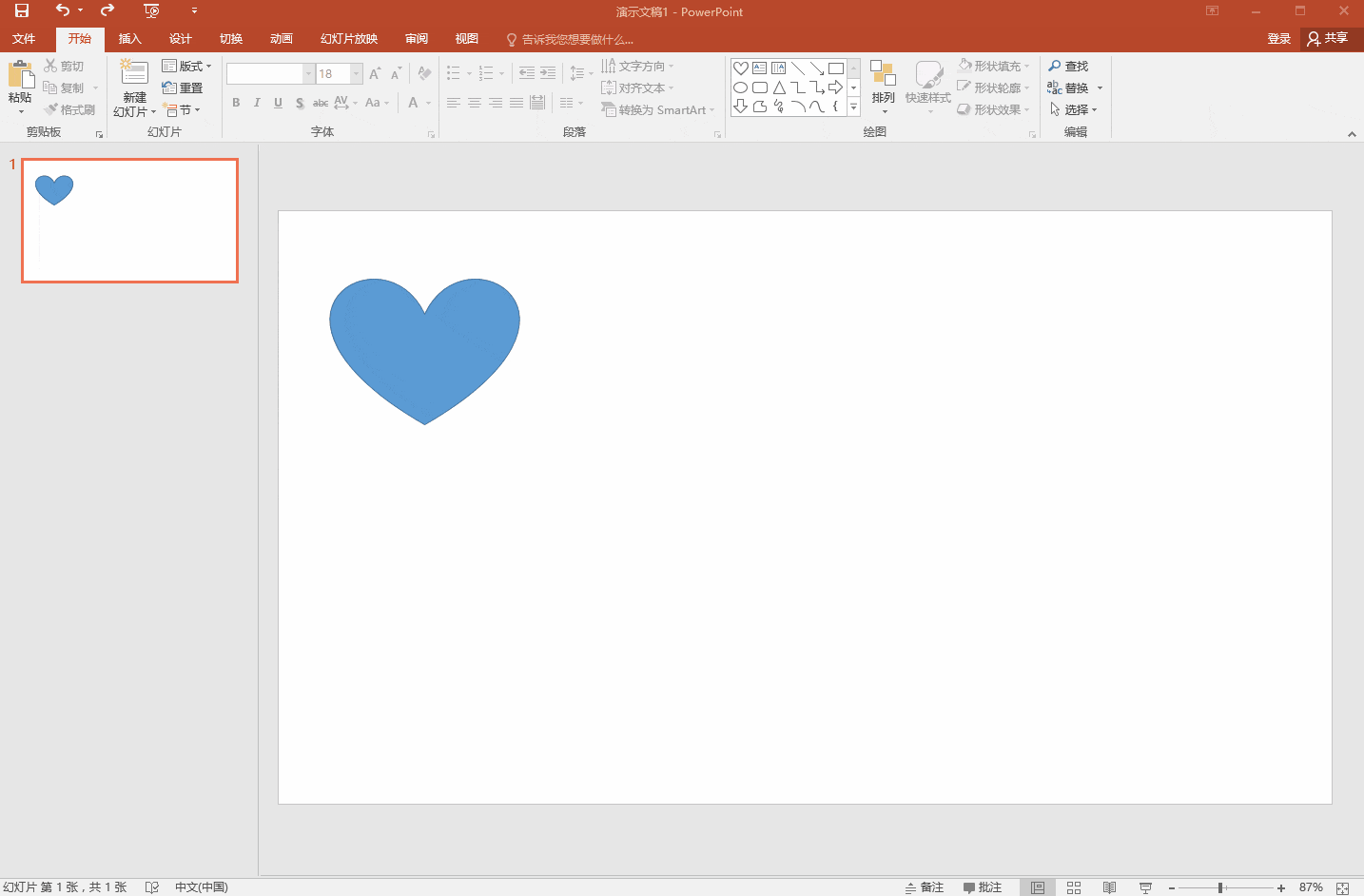
Task: Click the Share (共享) button
Action: 1328,38
